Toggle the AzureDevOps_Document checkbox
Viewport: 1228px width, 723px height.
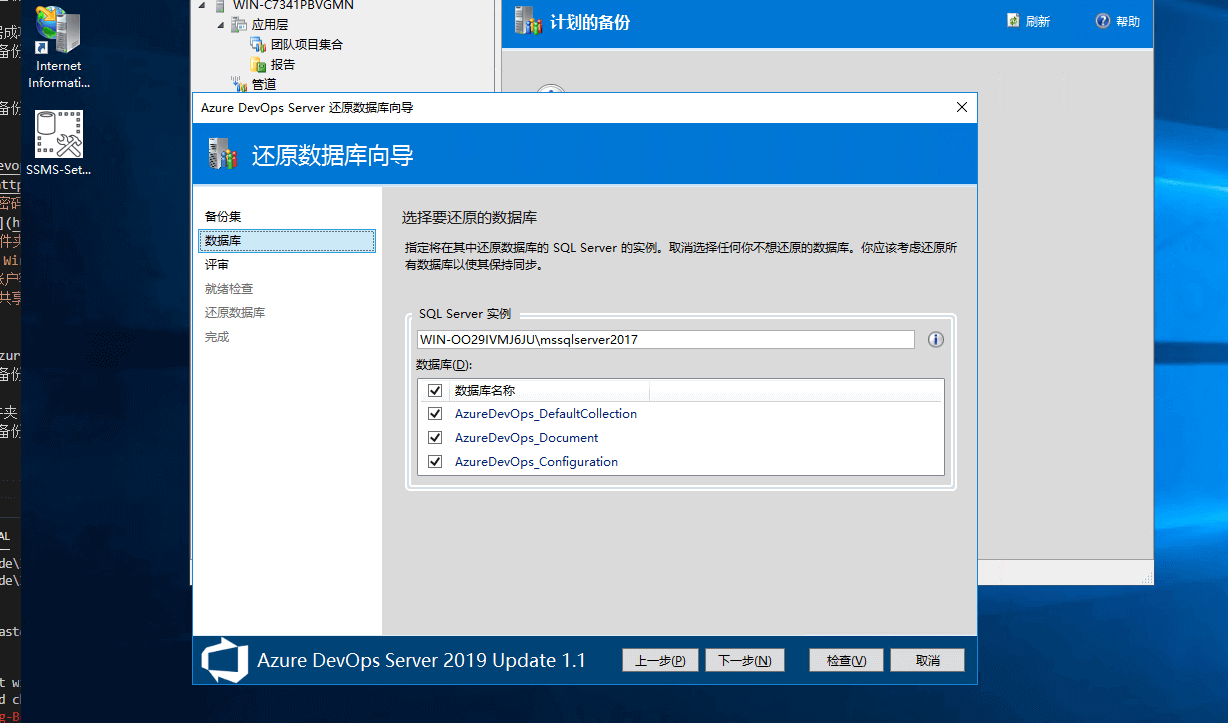[x=435, y=438]
